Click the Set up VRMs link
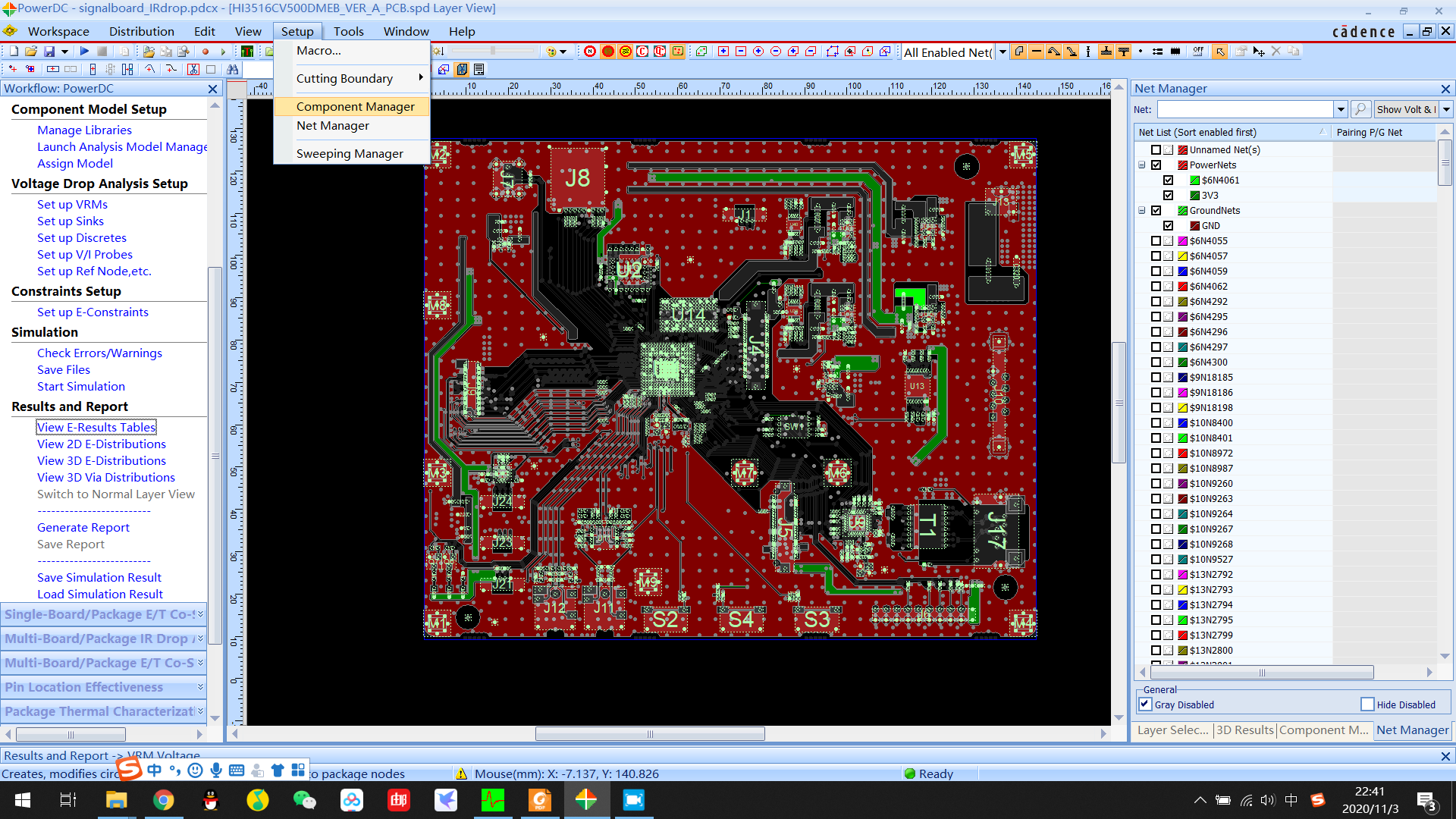Image resolution: width=1456 pixels, height=819 pixels. (72, 204)
